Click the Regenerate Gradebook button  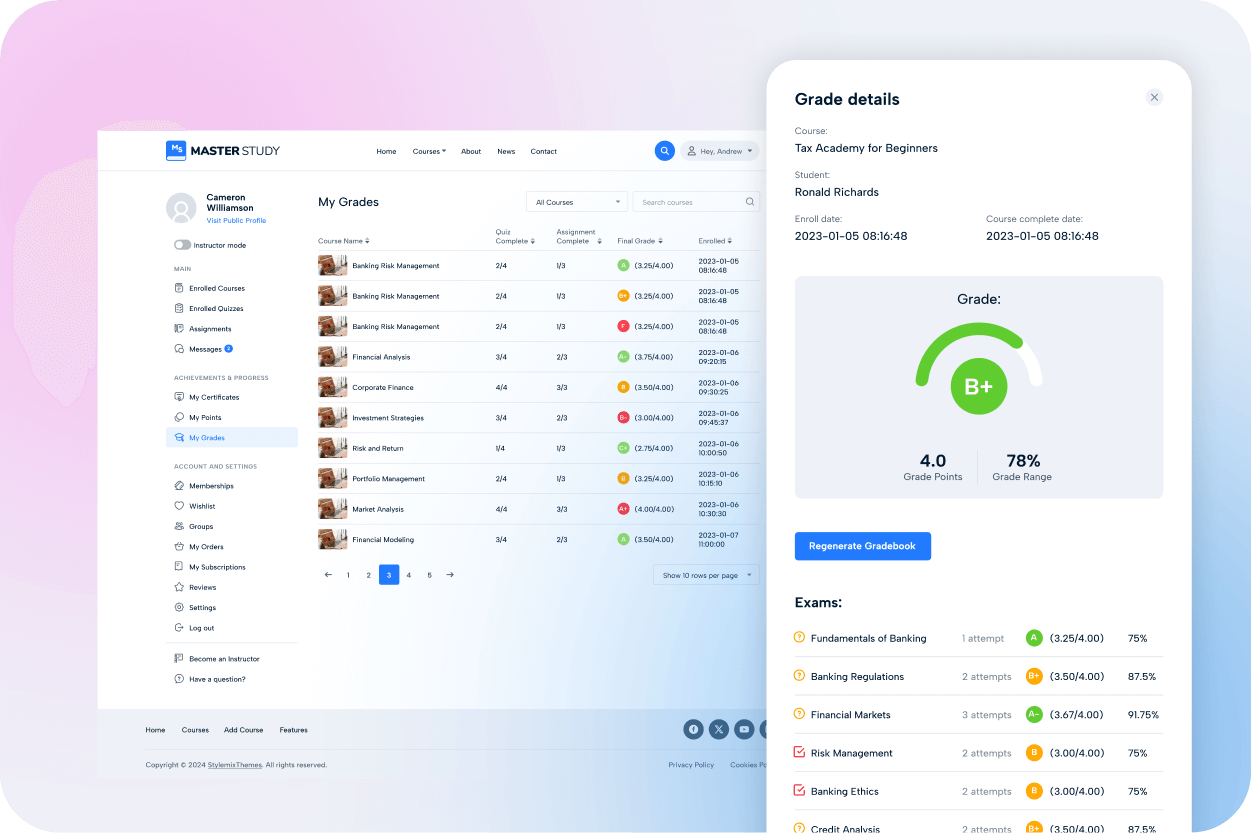pyautogui.click(x=862, y=546)
